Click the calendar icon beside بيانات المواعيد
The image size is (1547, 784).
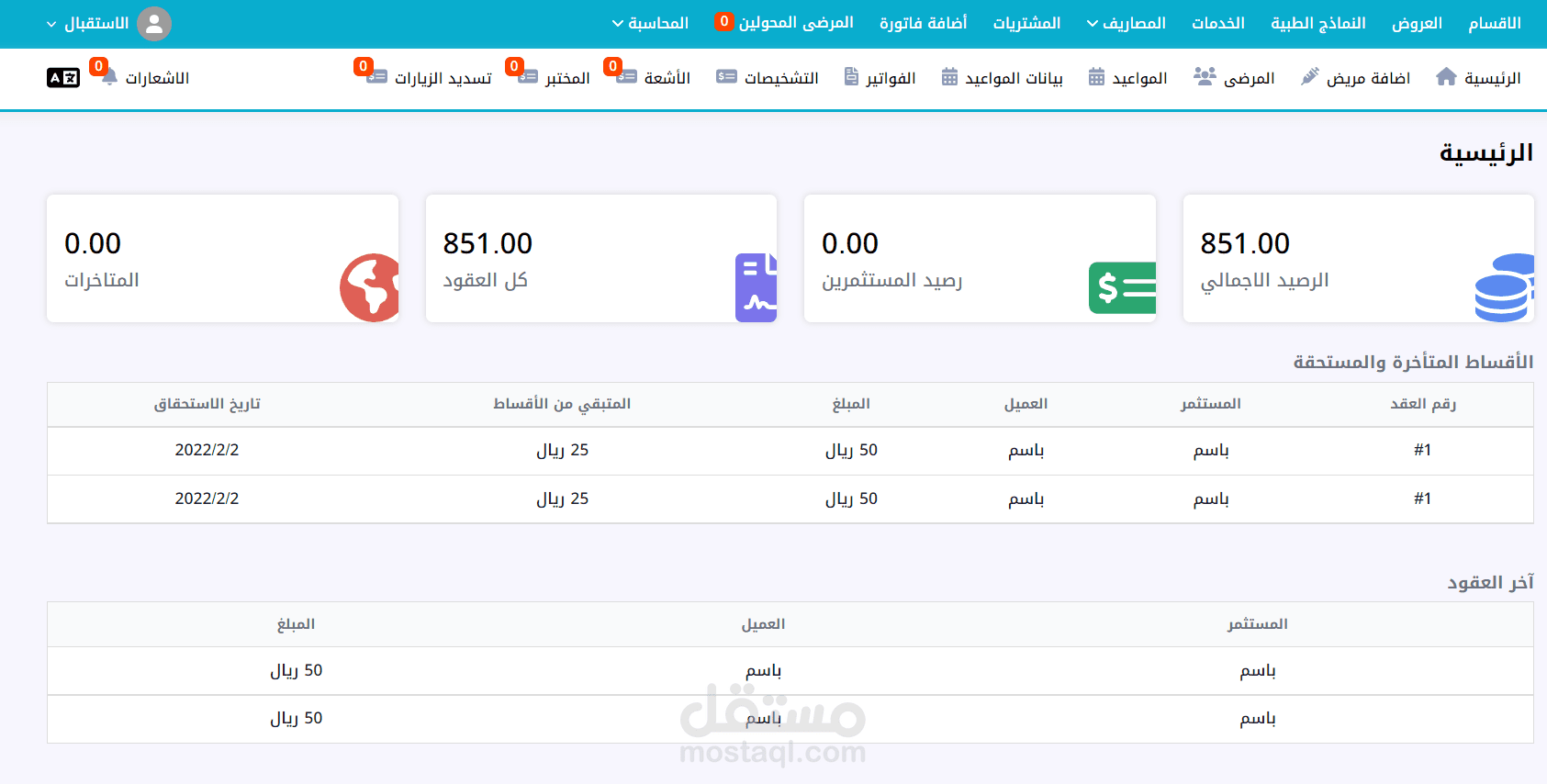point(949,77)
